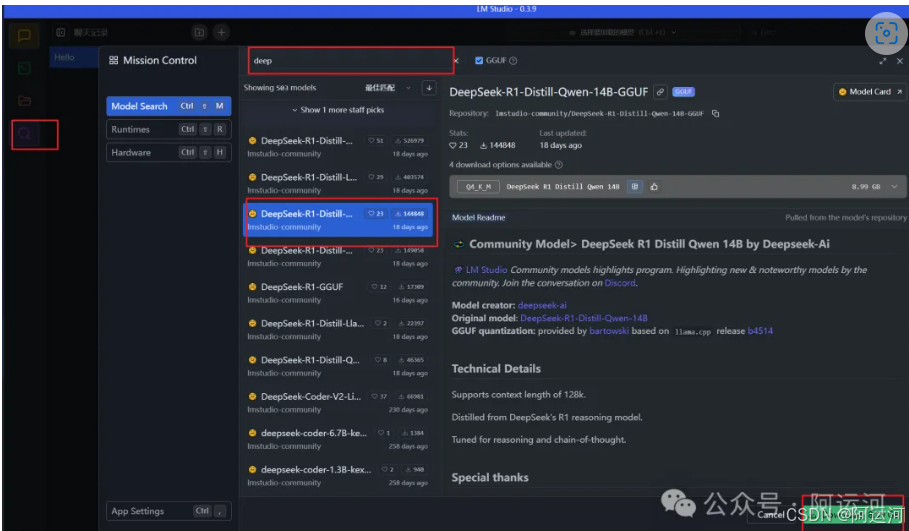Screen dimensions: 909x531
Task: Open Discover magnifier icon in left sidebar
Action: click(24, 134)
